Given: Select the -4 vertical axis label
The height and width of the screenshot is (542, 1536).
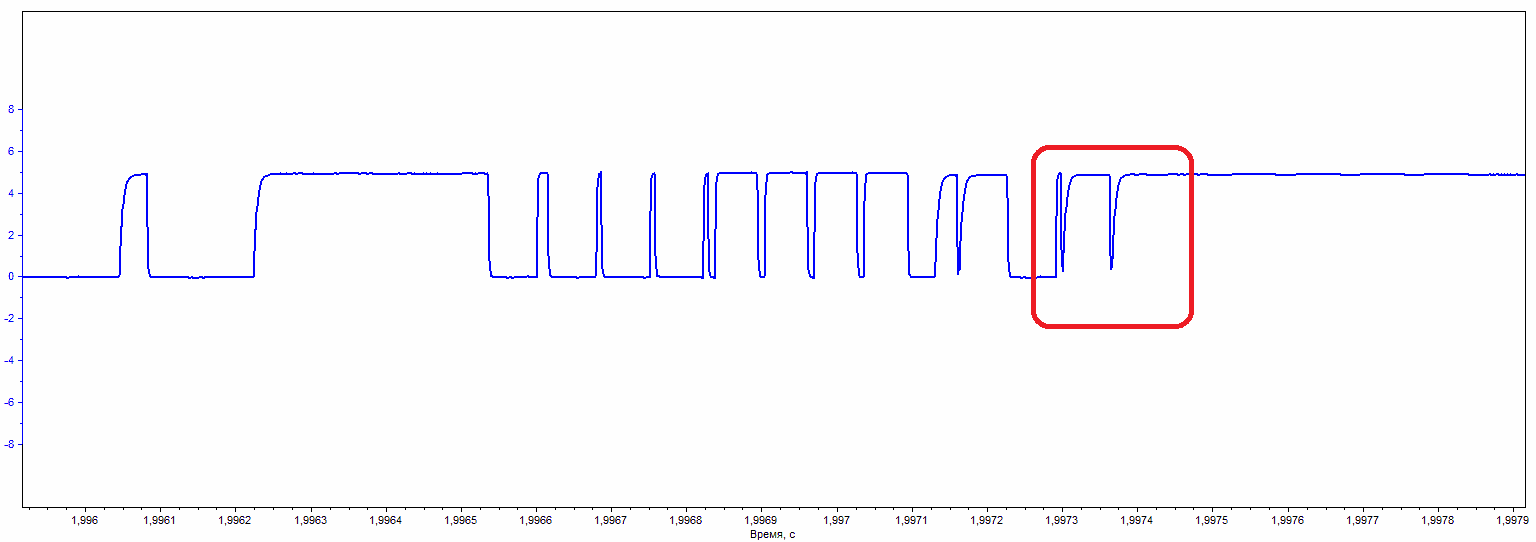Looking at the screenshot, I should click(x=7, y=361).
